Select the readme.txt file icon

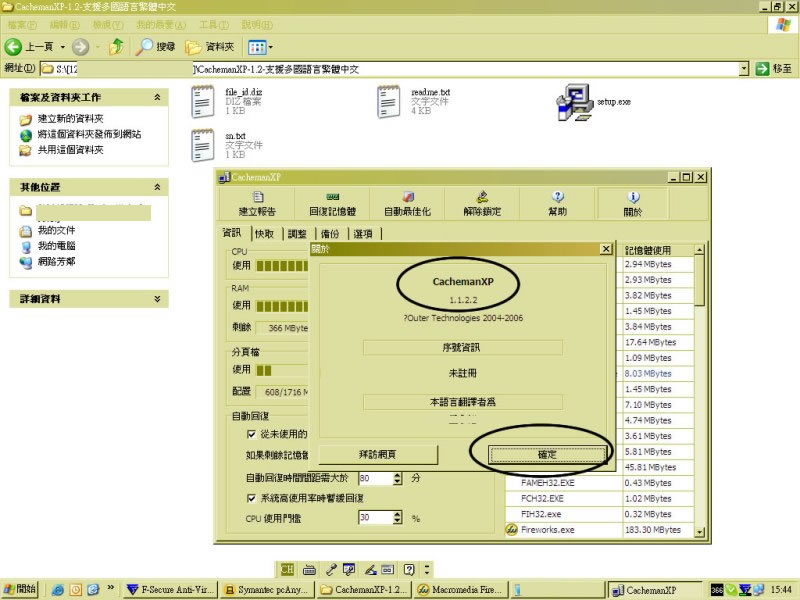point(388,102)
